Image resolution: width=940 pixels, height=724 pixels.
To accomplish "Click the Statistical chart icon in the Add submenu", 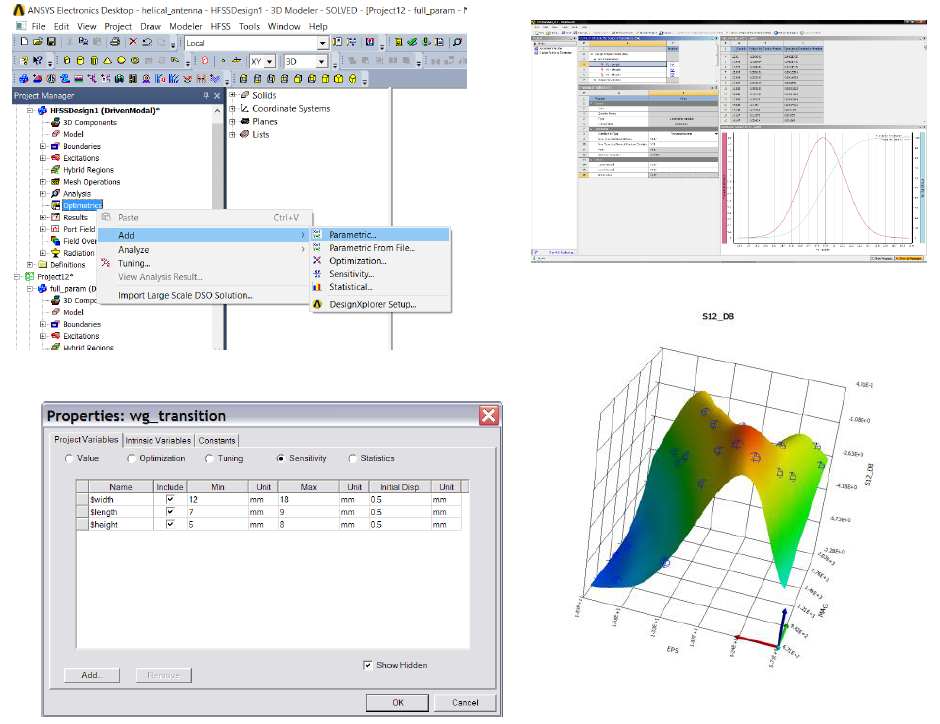I will coord(317,287).
